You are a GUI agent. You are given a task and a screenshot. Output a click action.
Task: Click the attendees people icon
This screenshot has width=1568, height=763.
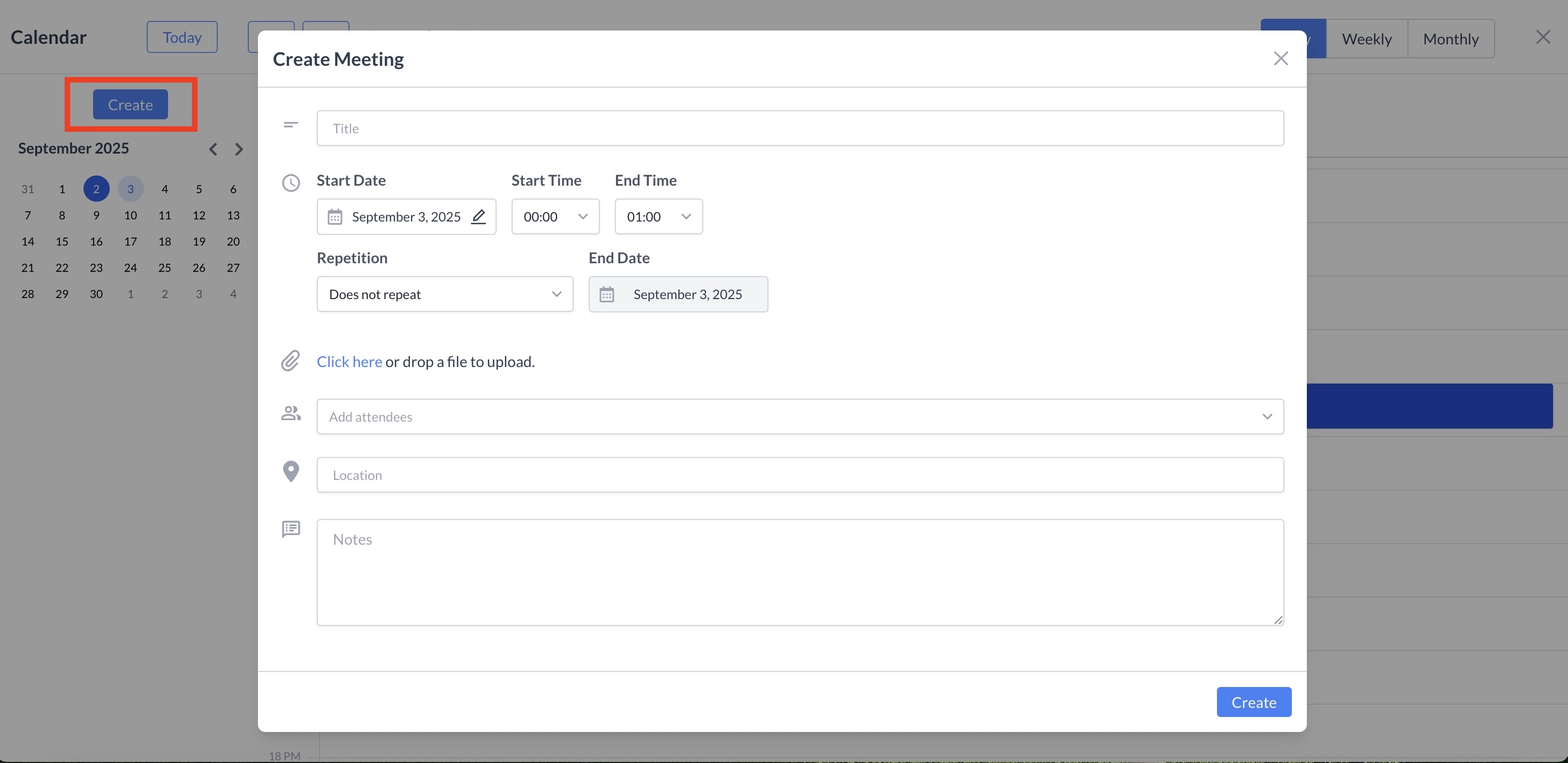pyautogui.click(x=291, y=414)
